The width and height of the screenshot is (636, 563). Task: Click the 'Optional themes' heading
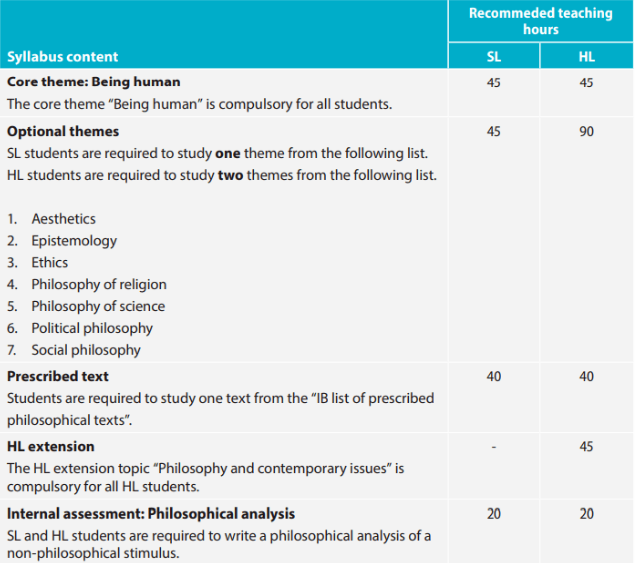[63, 131]
